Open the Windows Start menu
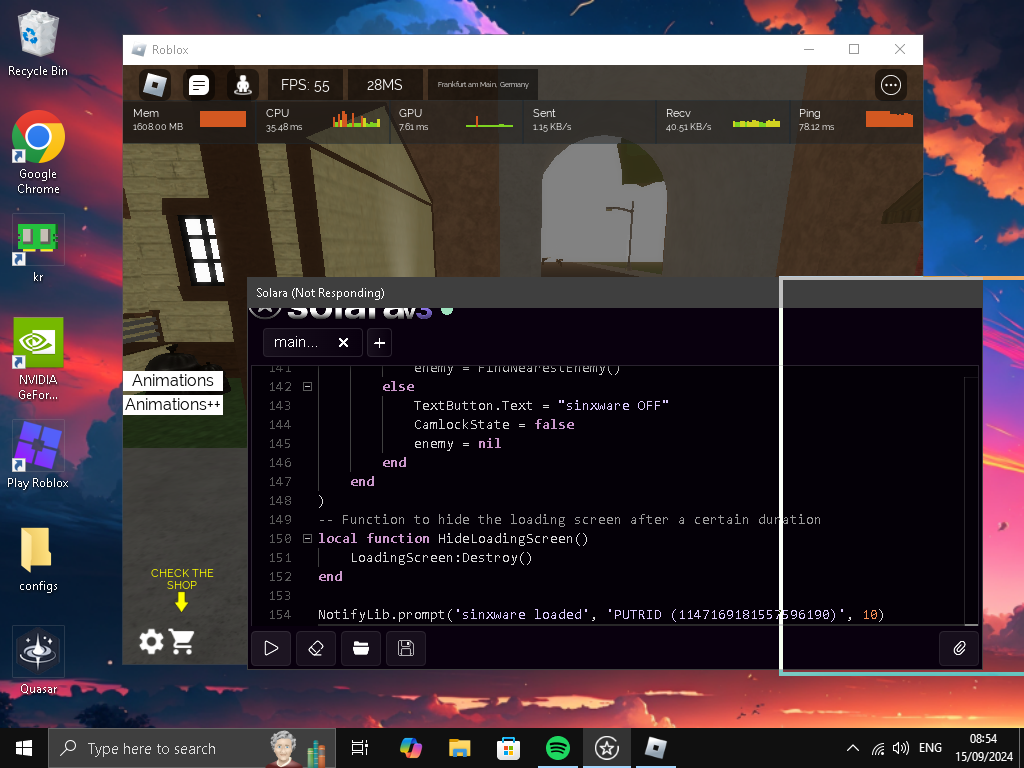Screen dimensions: 1024x768 [x=24, y=748]
